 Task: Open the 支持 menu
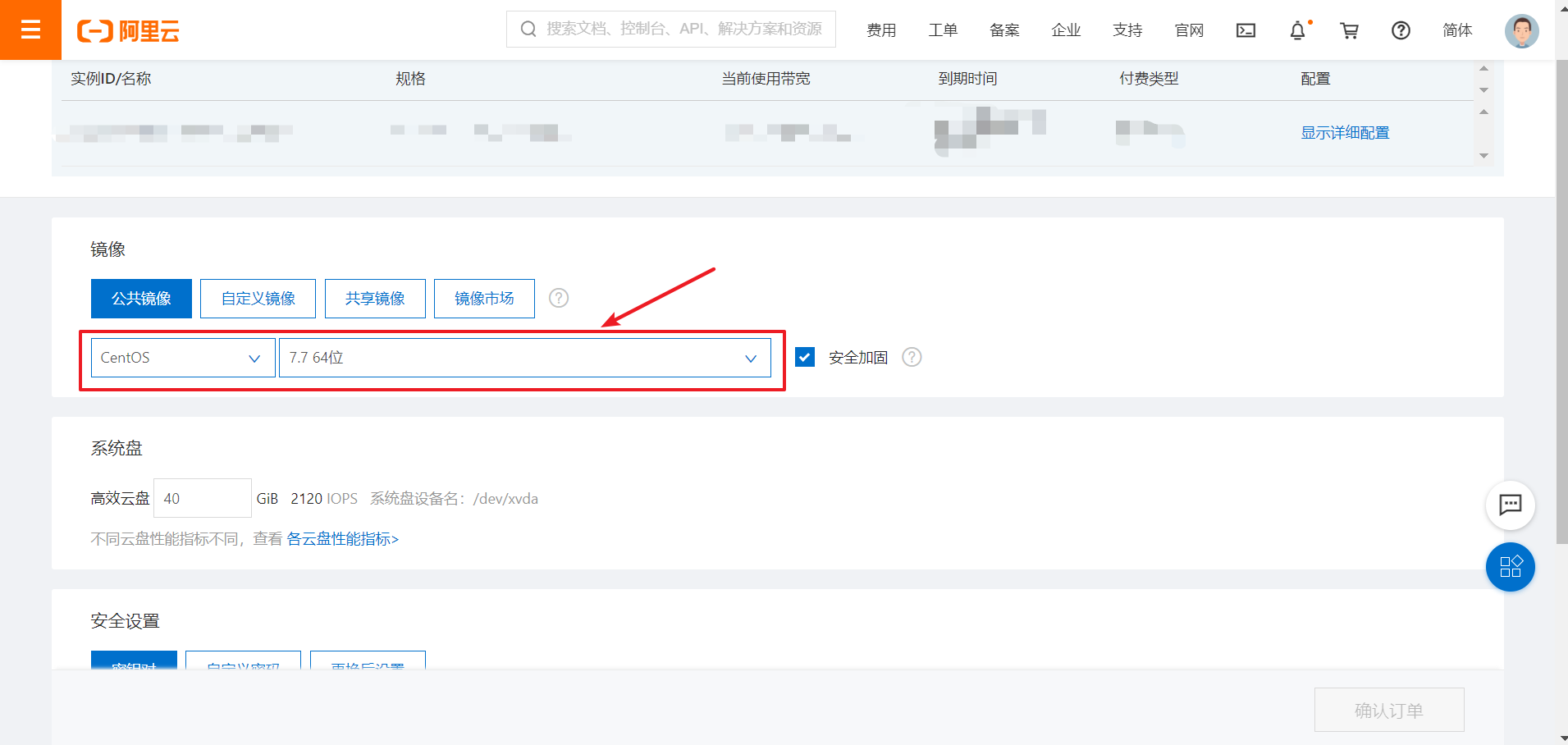point(1127,30)
